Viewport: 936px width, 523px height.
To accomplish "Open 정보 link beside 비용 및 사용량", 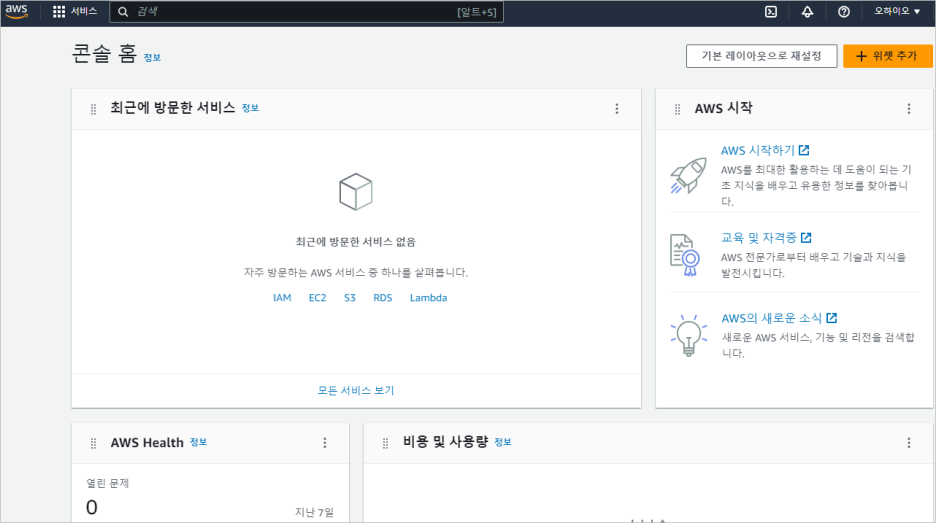I will pos(503,442).
